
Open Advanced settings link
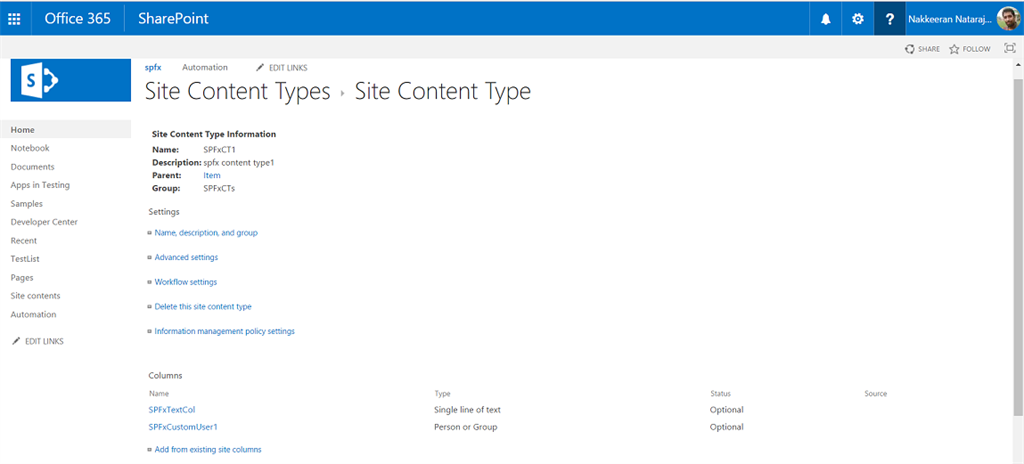click(x=186, y=258)
